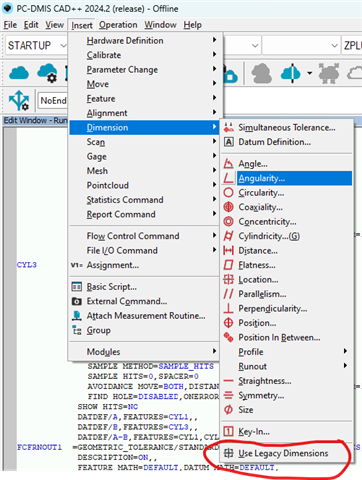Open the Edit menu
The image size is (362, 480).
pyautogui.click(x=31, y=25)
